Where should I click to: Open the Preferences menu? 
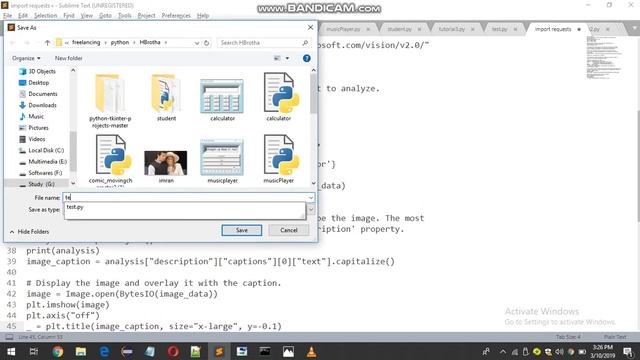176,16
